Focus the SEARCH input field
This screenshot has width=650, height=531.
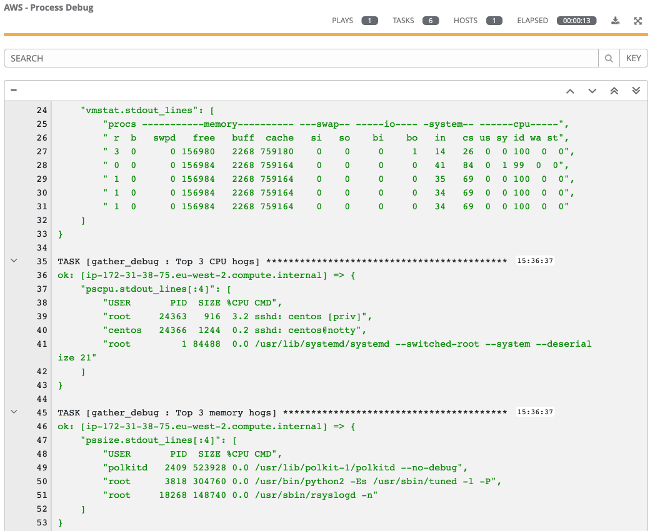pos(300,59)
